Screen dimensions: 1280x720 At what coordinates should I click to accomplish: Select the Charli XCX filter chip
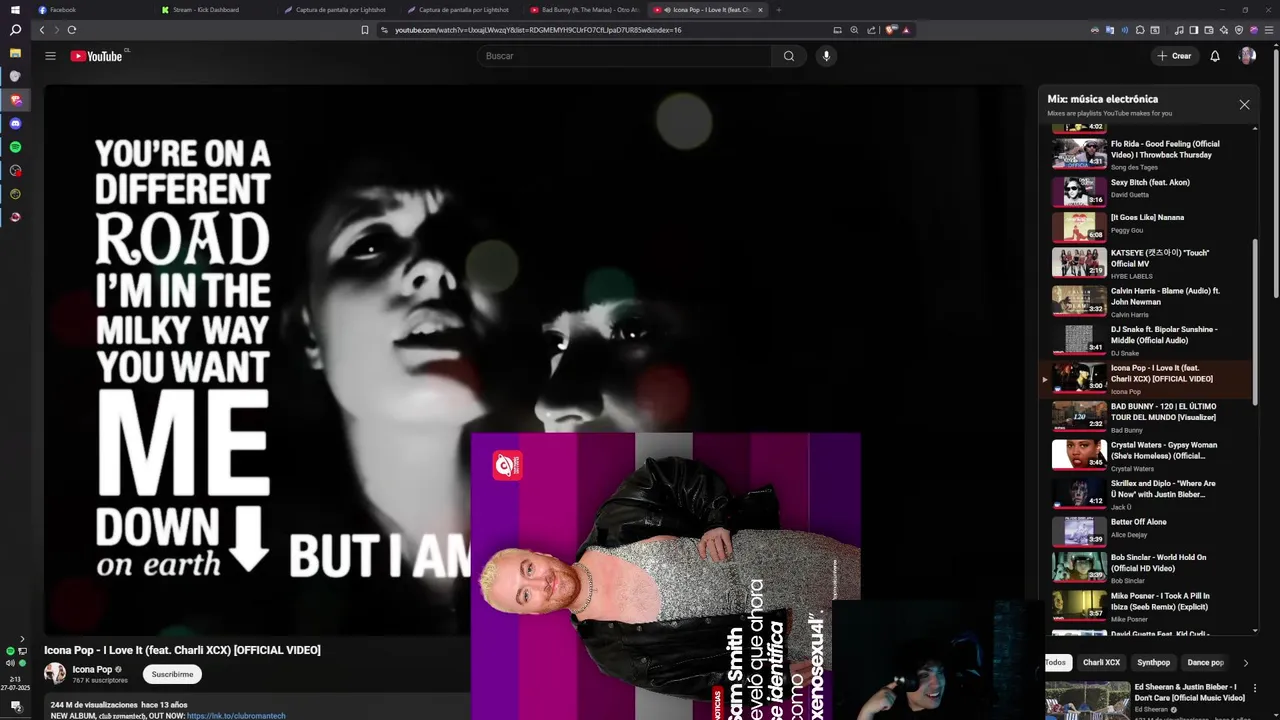[1101, 662]
